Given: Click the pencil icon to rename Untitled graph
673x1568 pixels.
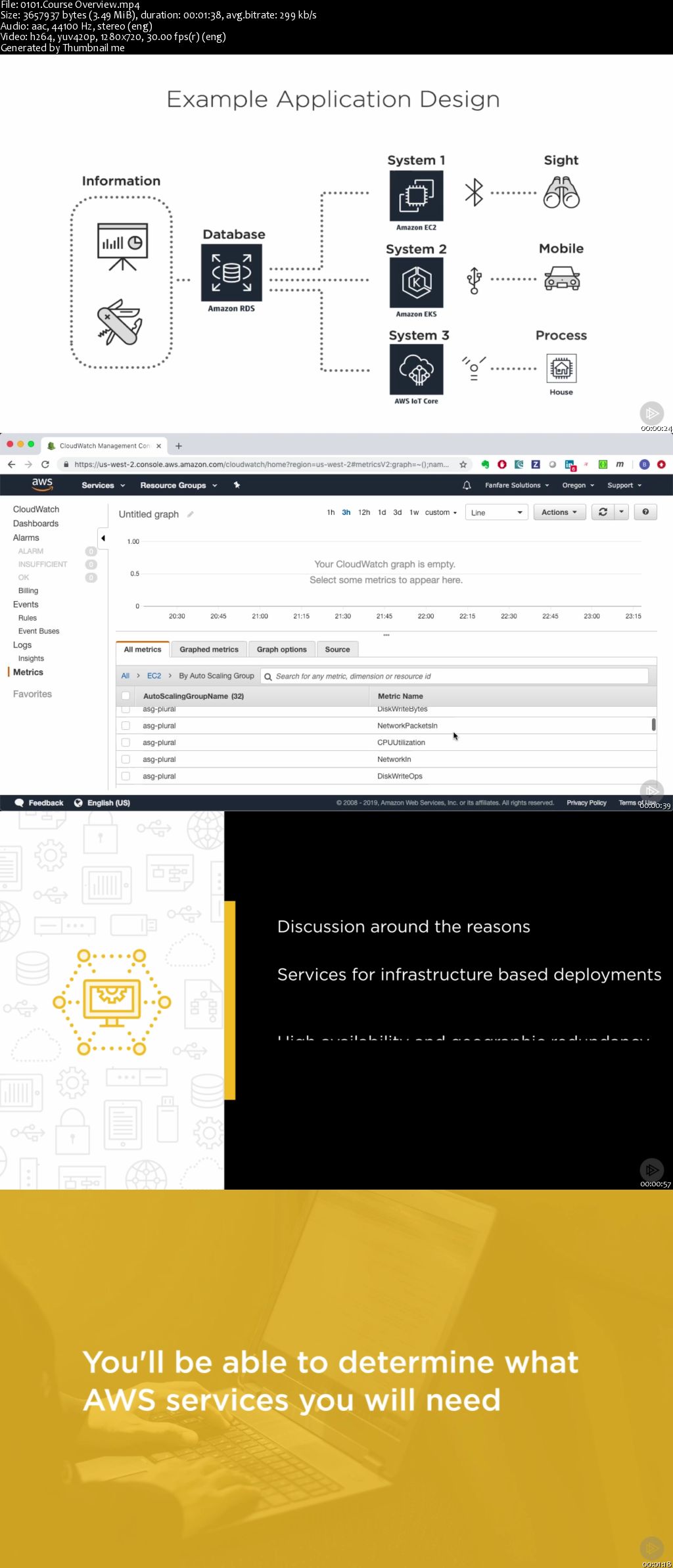Looking at the screenshot, I should pyautogui.click(x=191, y=514).
